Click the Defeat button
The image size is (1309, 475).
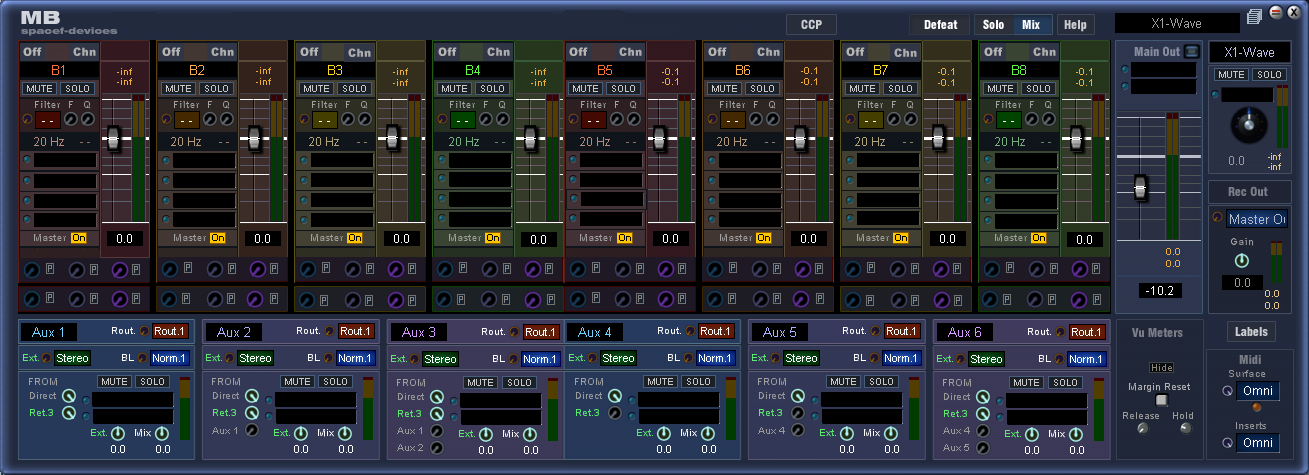pyautogui.click(x=940, y=25)
